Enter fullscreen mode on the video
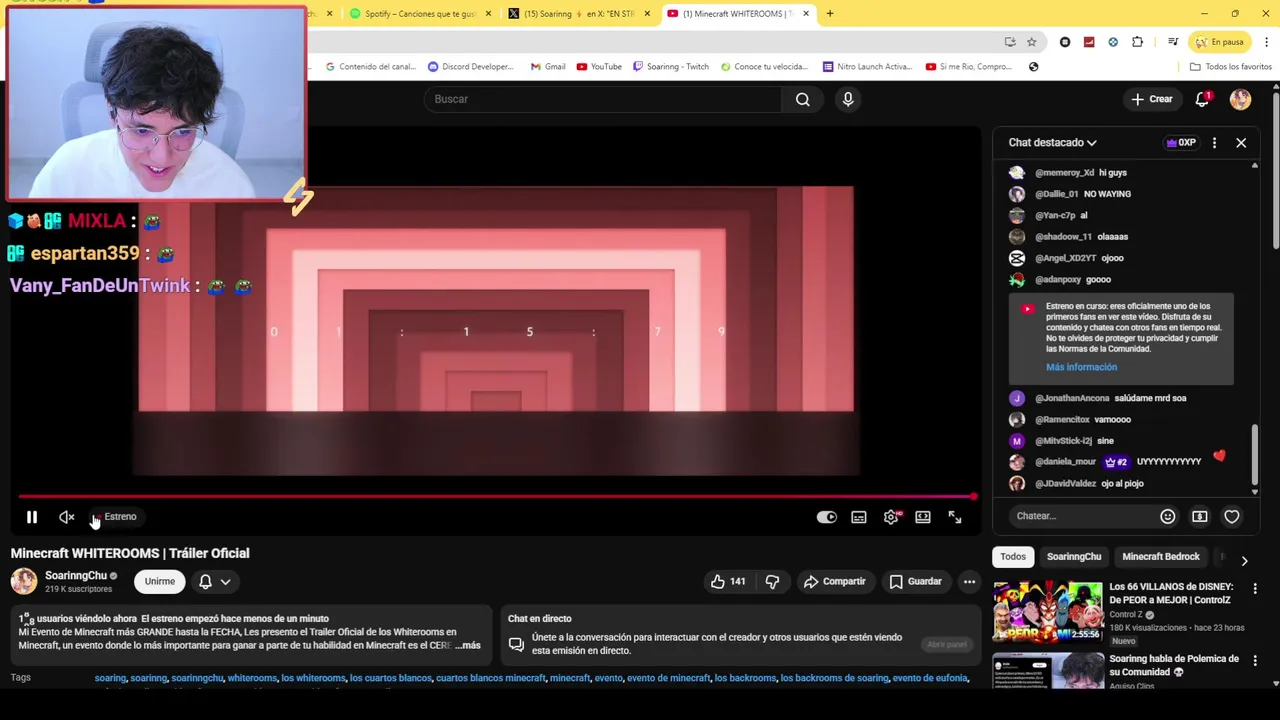 click(955, 517)
